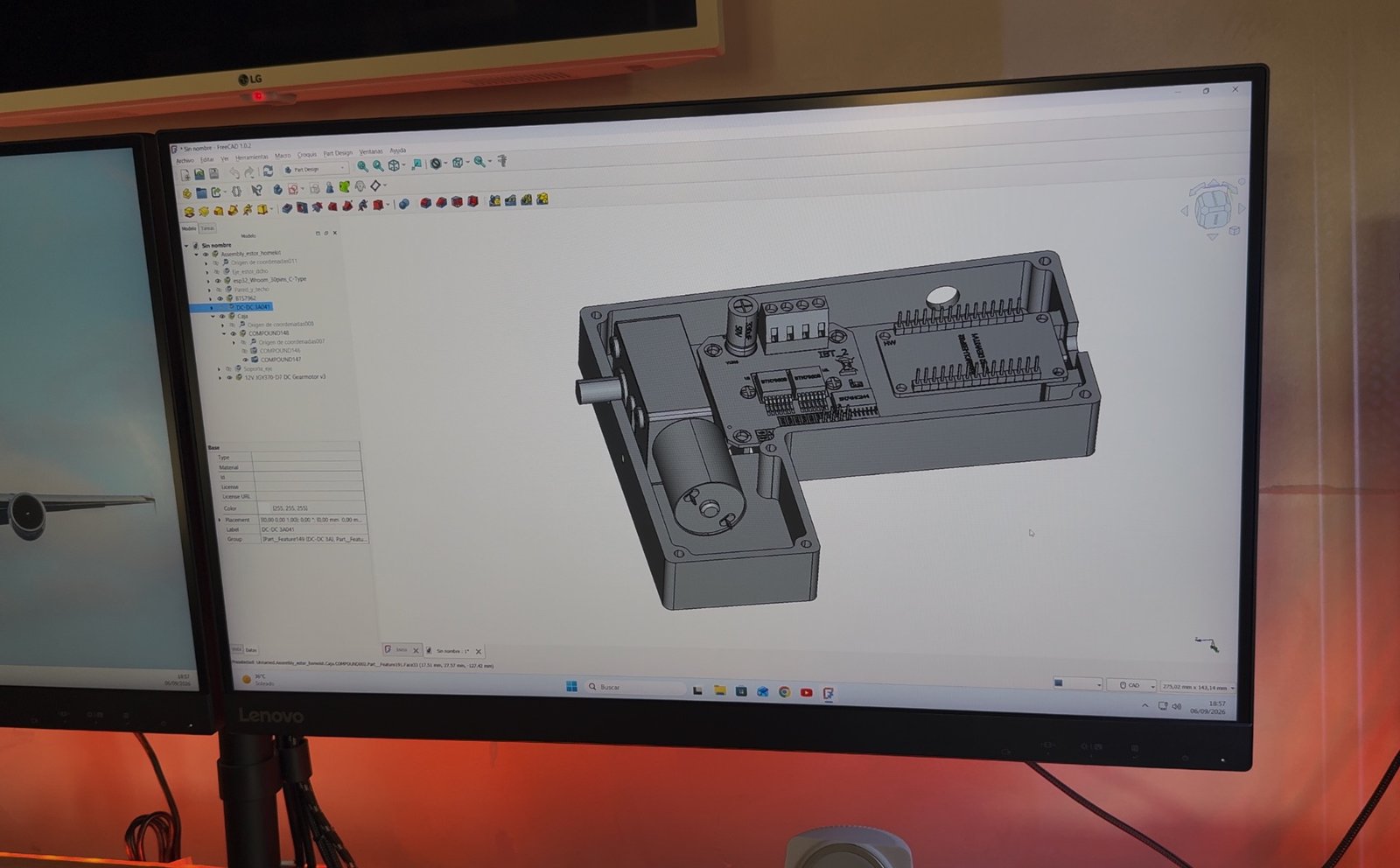1400x868 pixels.
Task: Click the Undo arrow icon
Action: [x=234, y=173]
